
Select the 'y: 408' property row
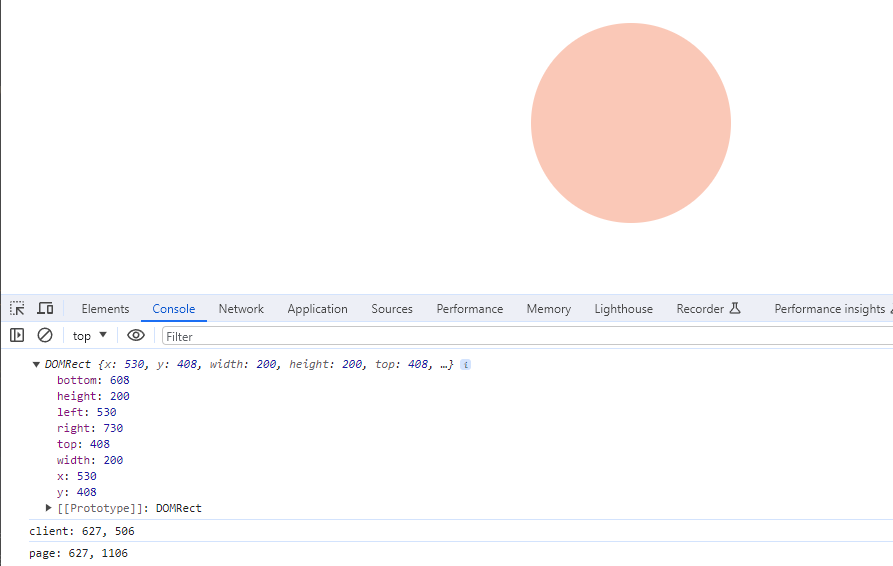coord(76,491)
